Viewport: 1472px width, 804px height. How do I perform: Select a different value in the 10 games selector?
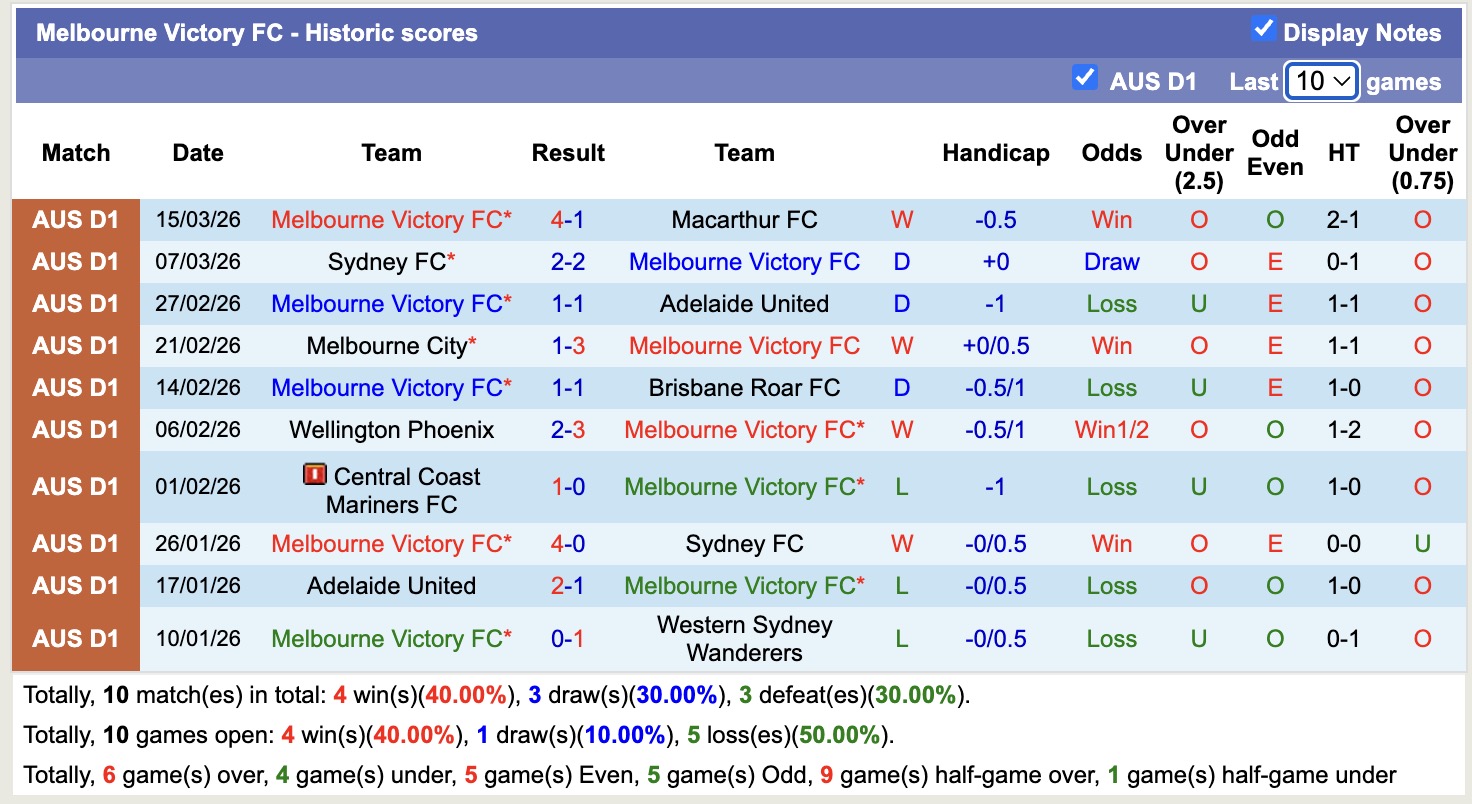(x=1321, y=80)
